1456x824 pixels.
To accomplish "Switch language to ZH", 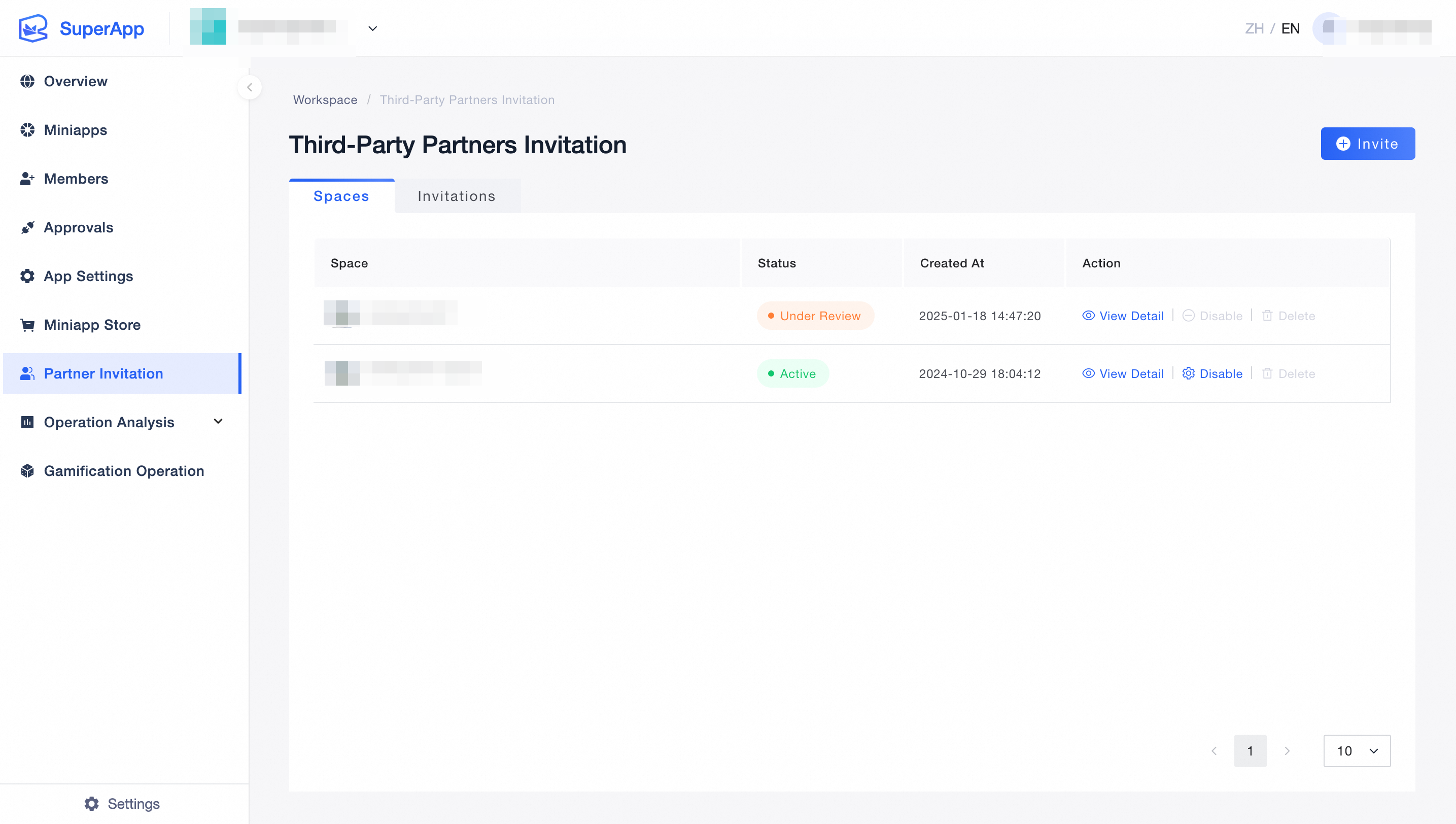I will tap(1254, 28).
